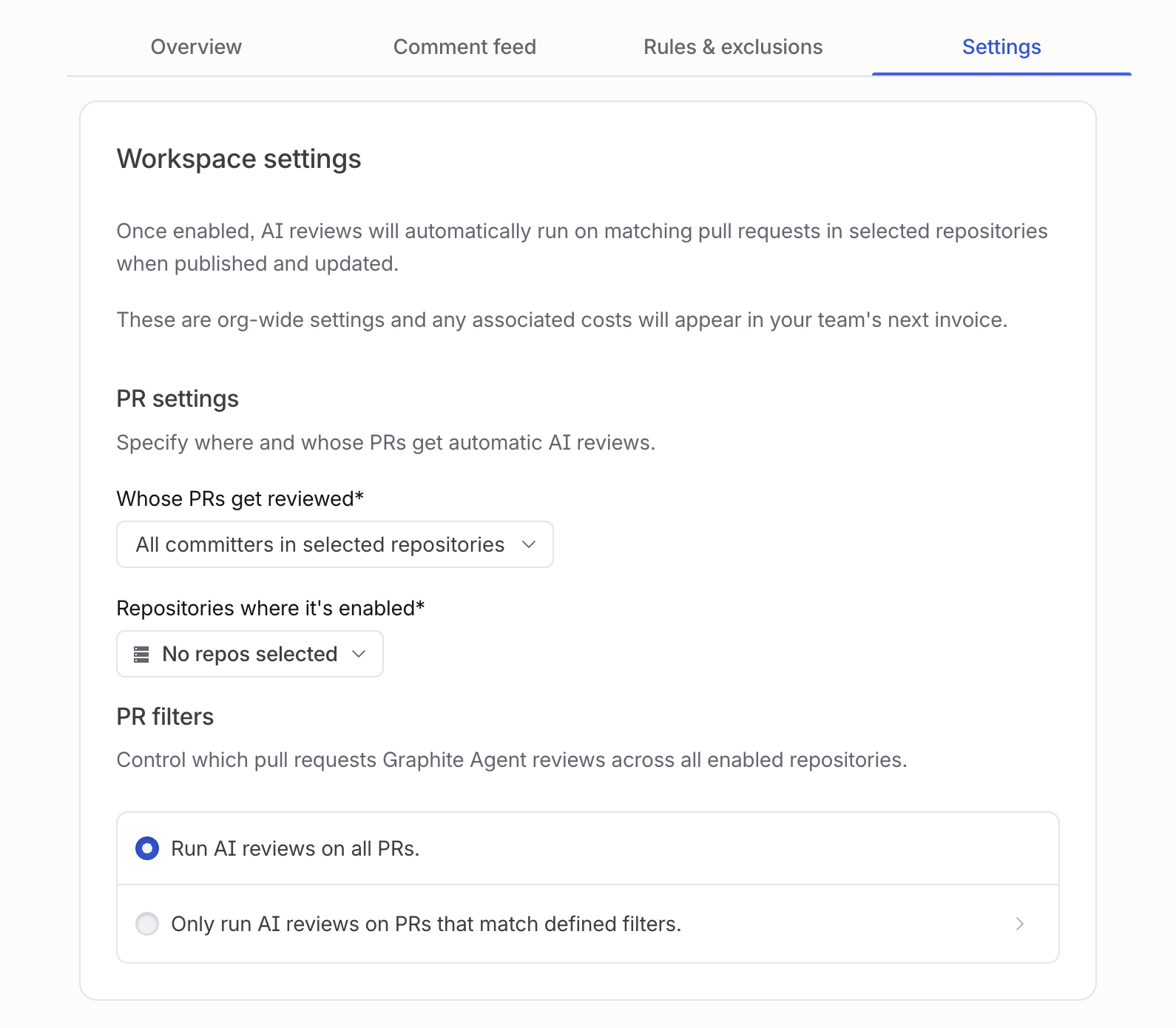
Task: Open the All committers in selected repositories dropdown
Action: pyautogui.click(x=335, y=544)
